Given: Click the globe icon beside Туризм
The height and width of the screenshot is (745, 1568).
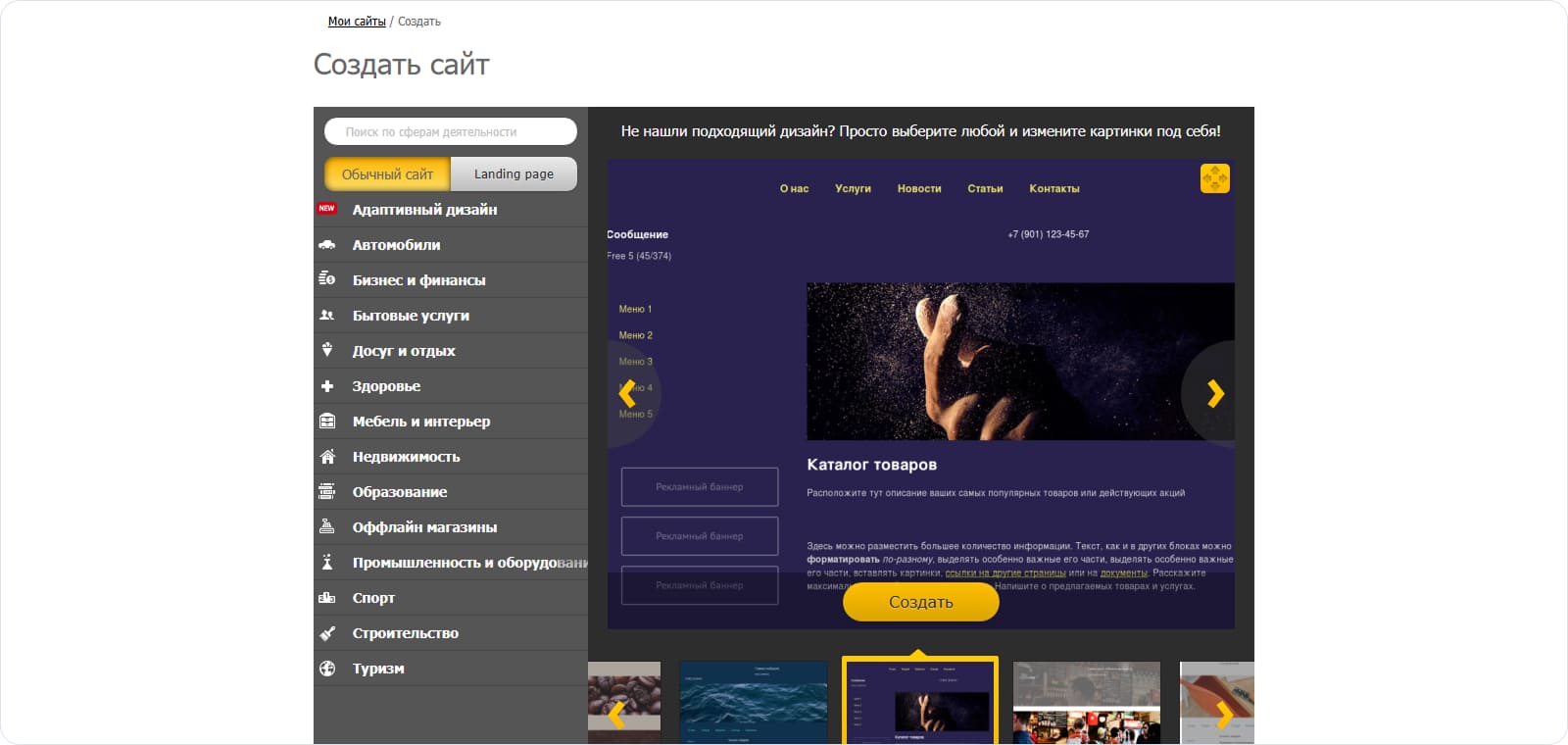Looking at the screenshot, I should click(327, 669).
